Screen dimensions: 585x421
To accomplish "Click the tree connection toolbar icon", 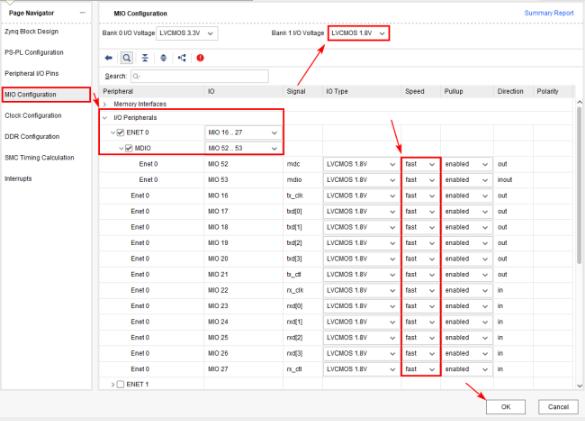I will click(x=182, y=58).
